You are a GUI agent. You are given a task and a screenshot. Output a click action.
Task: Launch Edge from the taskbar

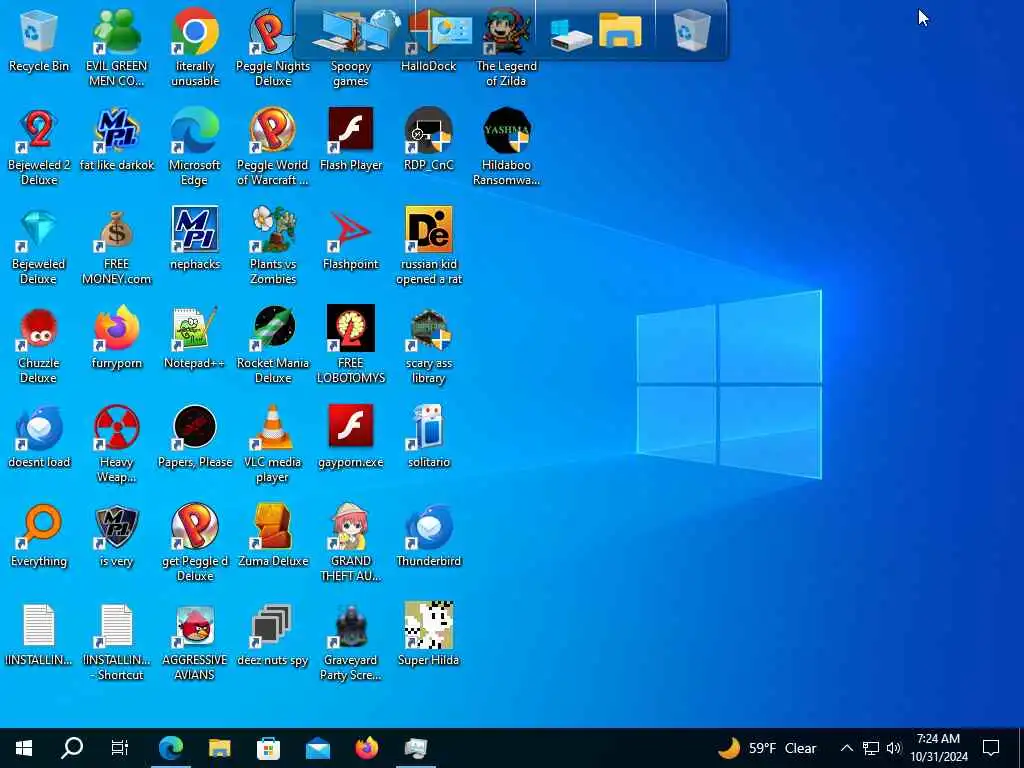(170, 748)
